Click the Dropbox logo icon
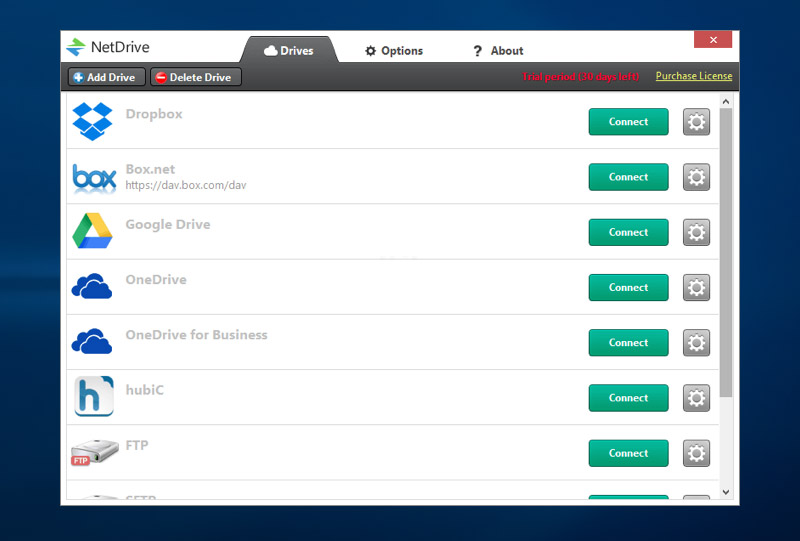 coord(92,121)
